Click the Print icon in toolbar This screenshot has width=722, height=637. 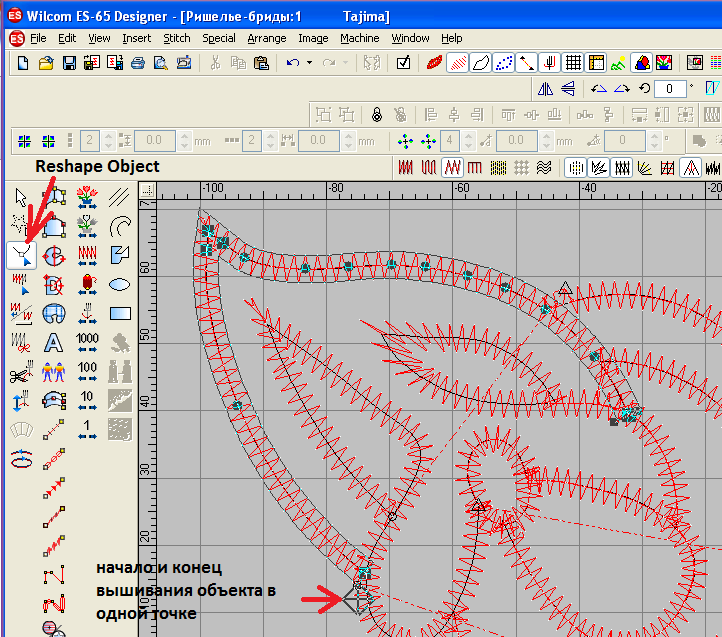pyautogui.click(x=138, y=63)
